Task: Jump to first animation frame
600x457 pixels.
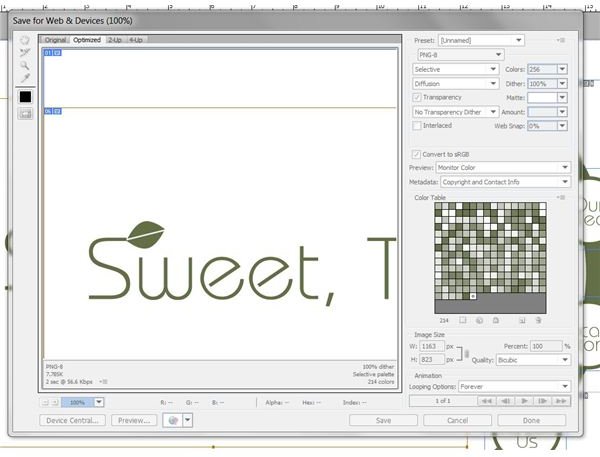Action: click(x=487, y=401)
